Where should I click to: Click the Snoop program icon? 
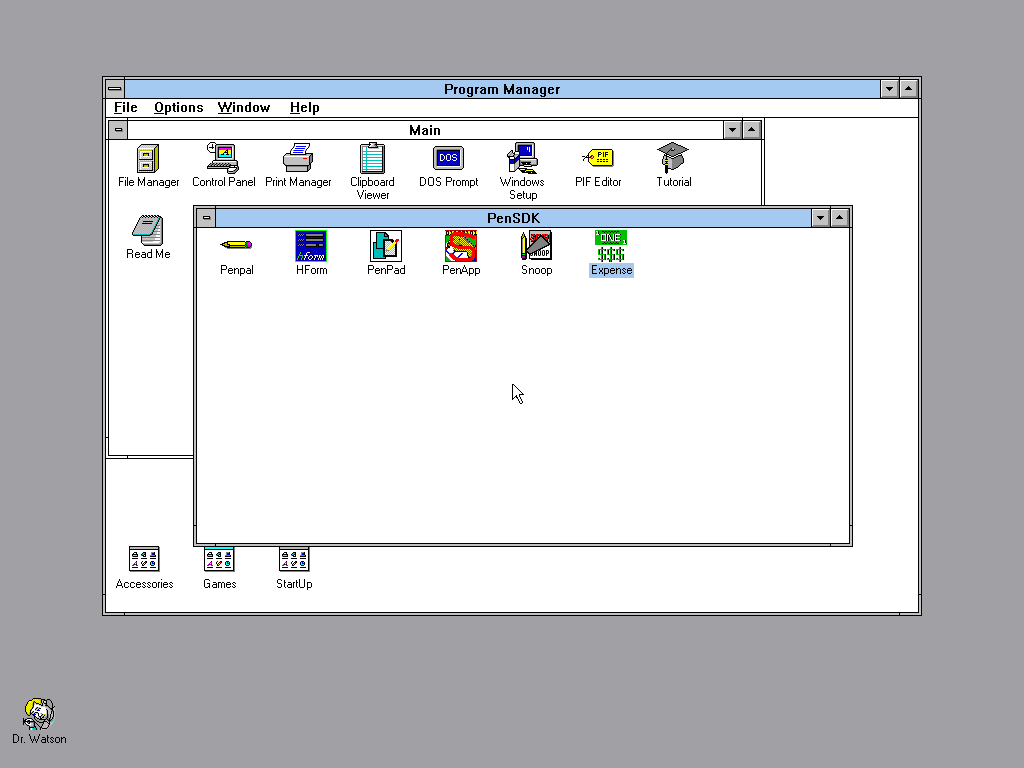[x=536, y=246]
